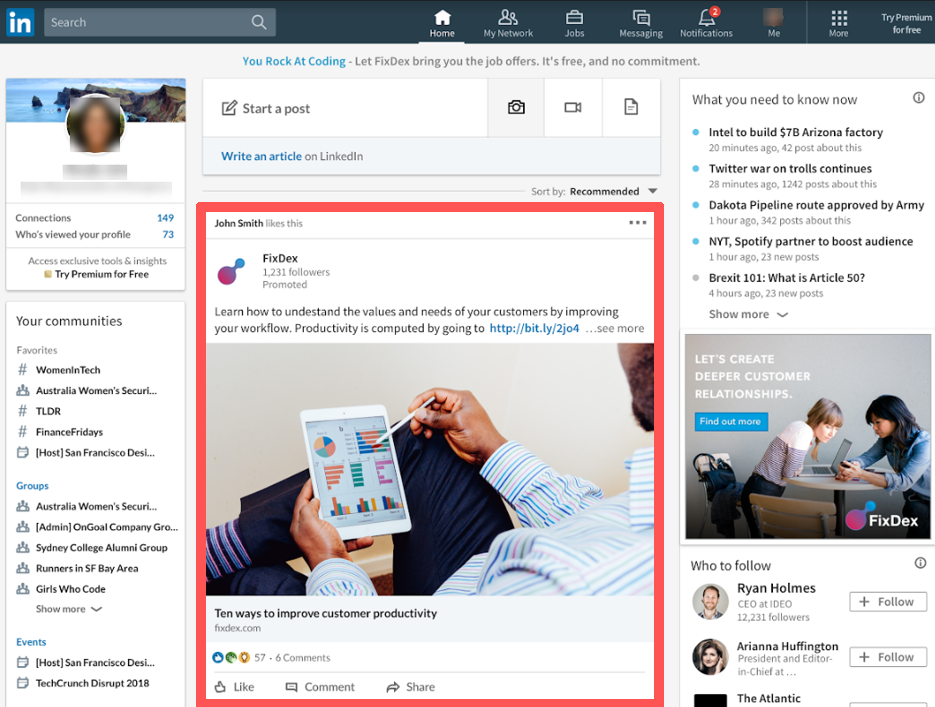Open the Write an article link
935x707 pixels.
261,156
